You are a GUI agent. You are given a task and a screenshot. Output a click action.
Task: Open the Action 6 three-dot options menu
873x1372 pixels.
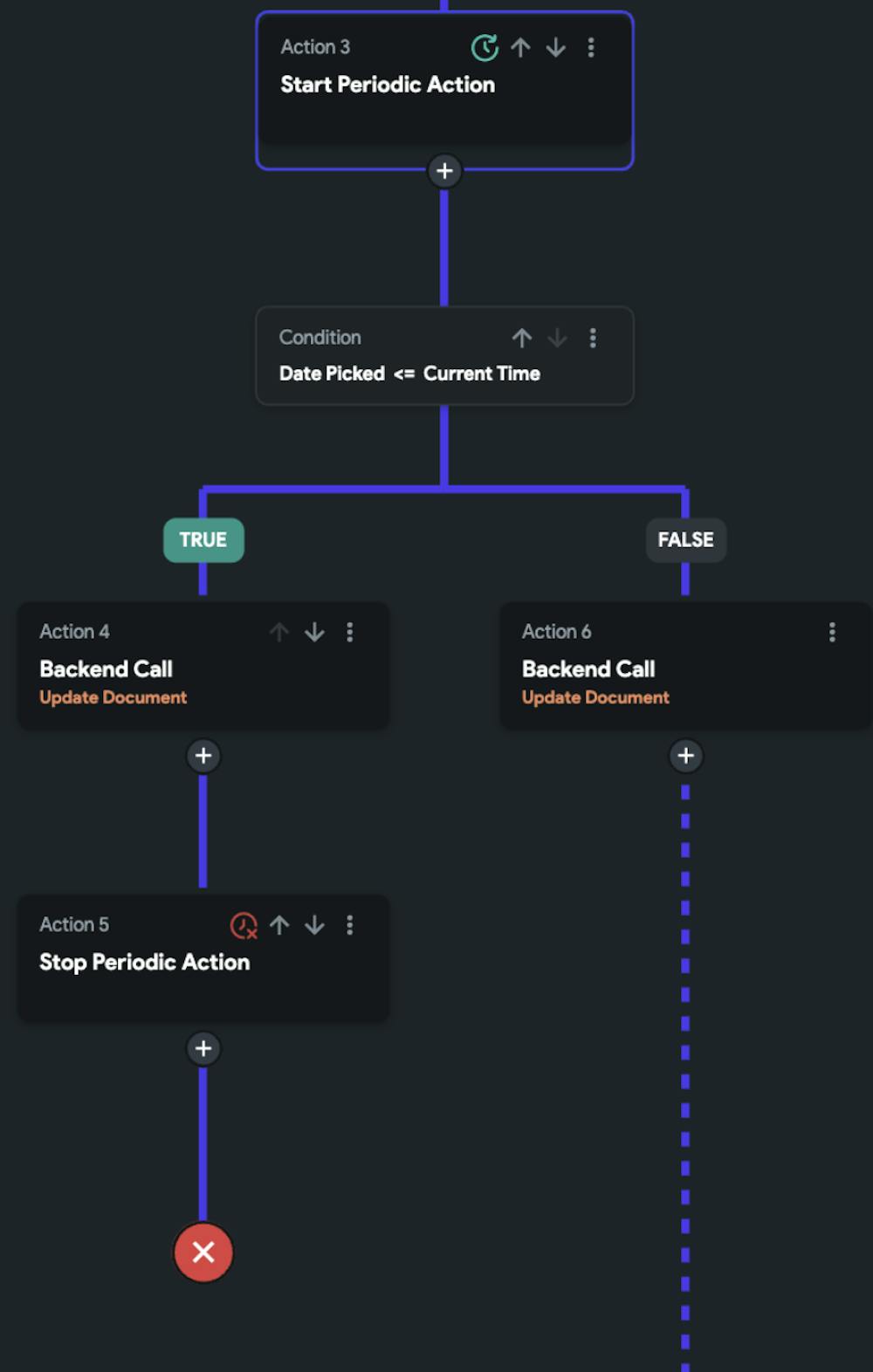(832, 632)
